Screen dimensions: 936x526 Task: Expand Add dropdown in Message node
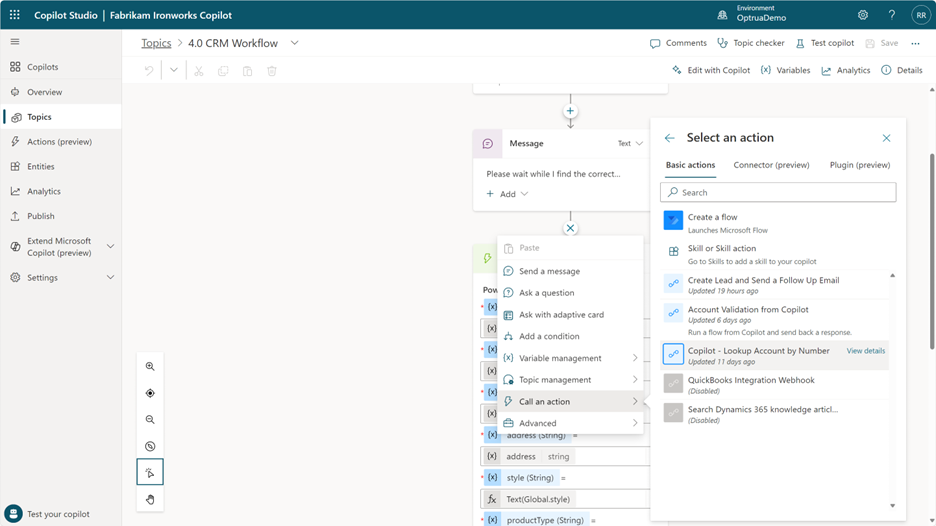pyautogui.click(x=507, y=194)
